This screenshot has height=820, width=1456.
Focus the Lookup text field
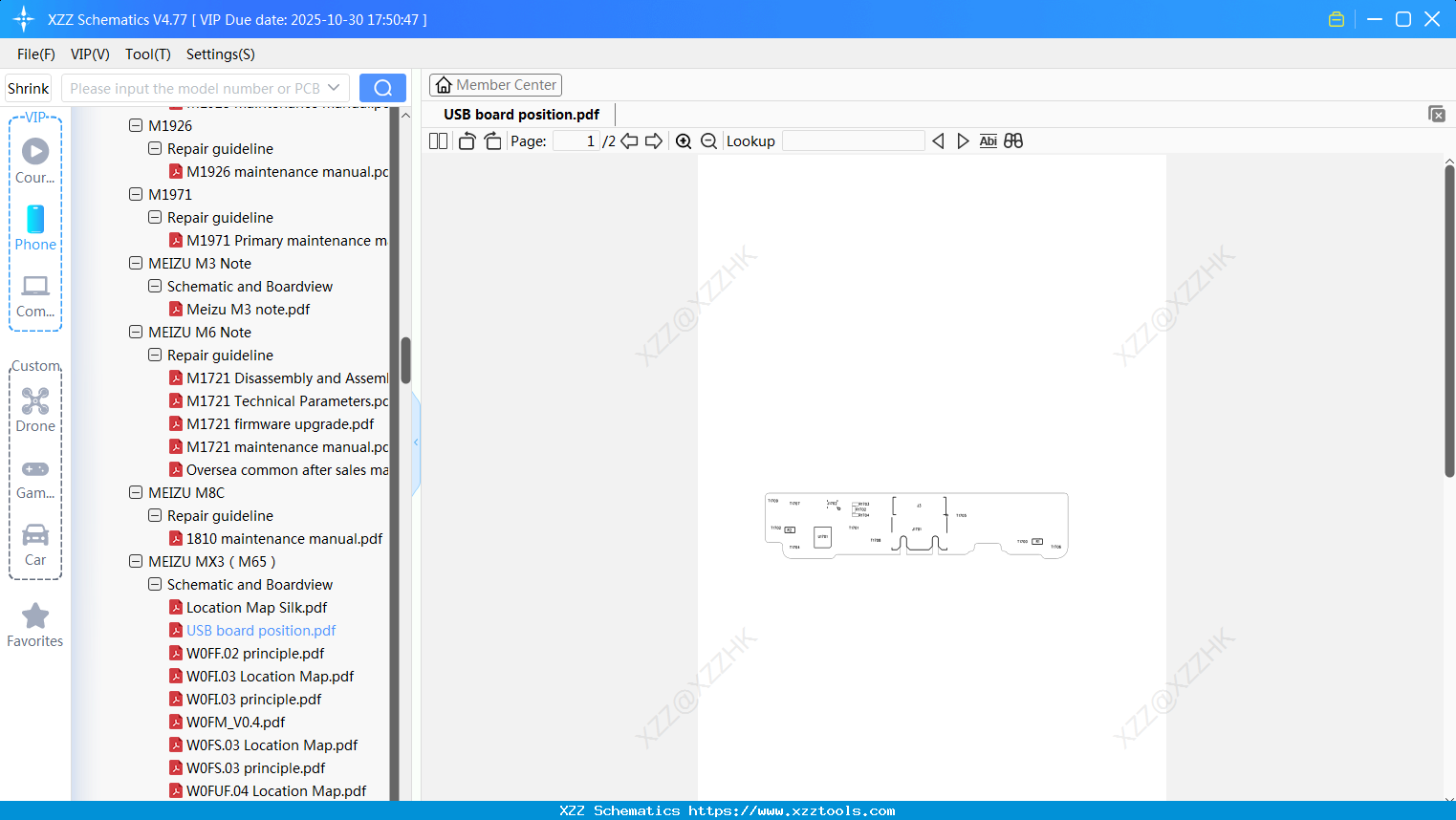point(854,141)
